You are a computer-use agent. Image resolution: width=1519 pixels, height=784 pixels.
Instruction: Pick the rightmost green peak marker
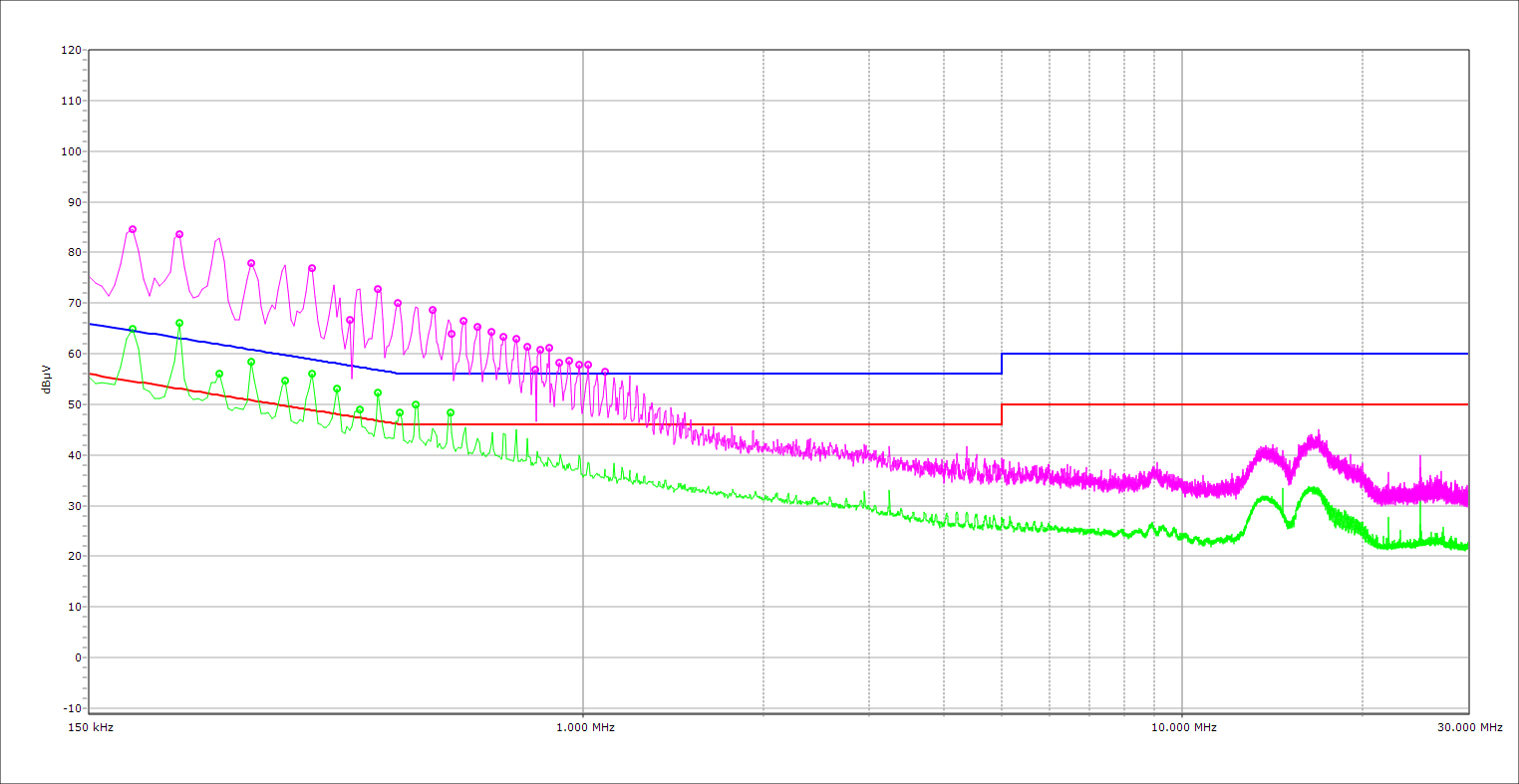[x=451, y=412]
